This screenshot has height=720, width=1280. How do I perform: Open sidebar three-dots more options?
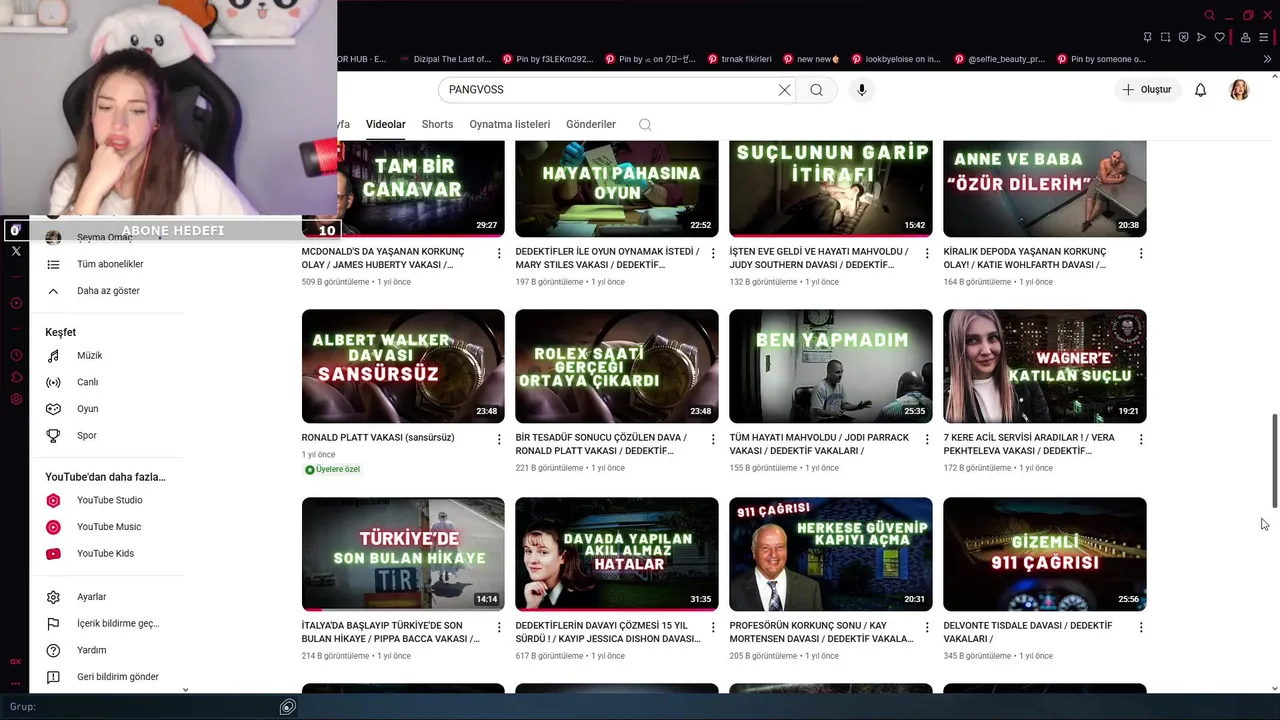click(x=16, y=684)
